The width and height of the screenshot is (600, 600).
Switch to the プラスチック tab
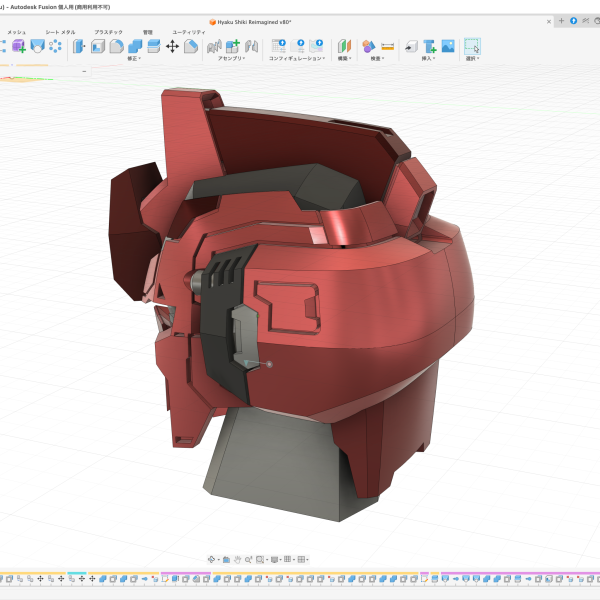point(108,32)
